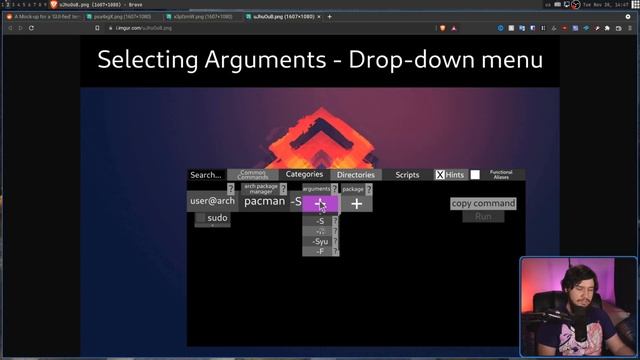Switch to the Categories tab
This screenshot has width=640, height=360.
[304, 174]
